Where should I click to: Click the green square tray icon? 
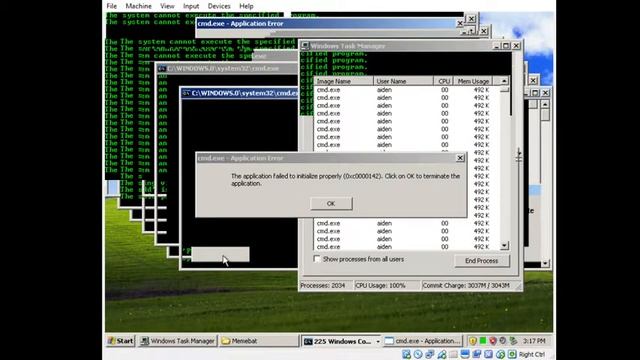point(482,341)
